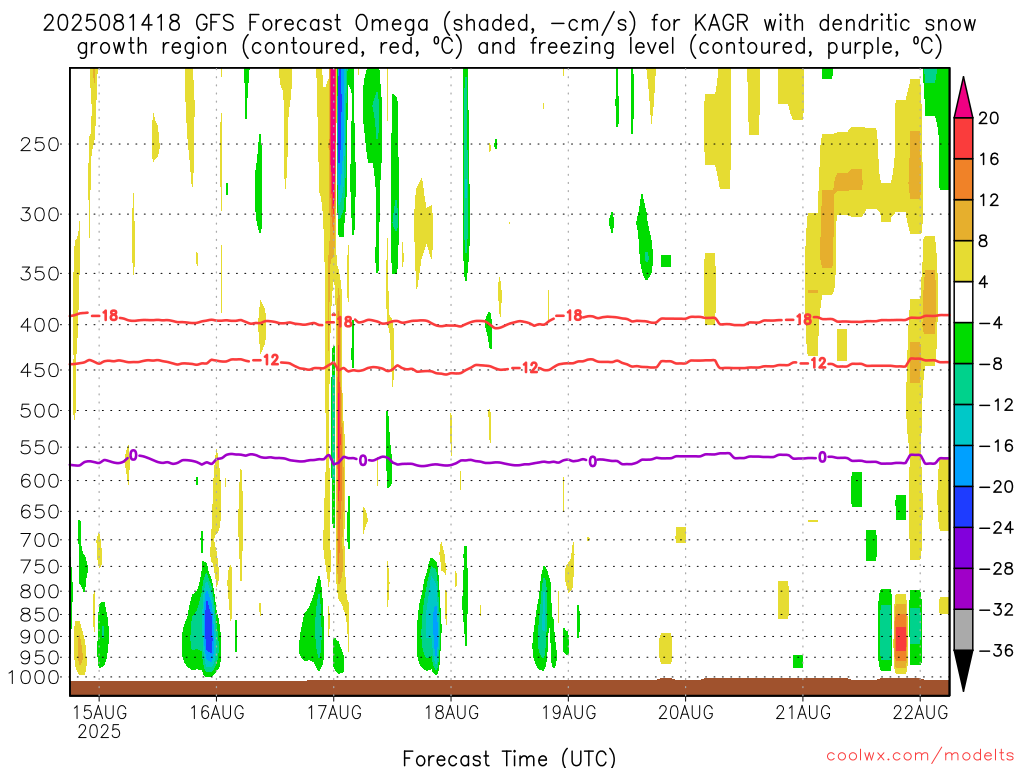Click the 950 pressure level label
The width and height of the screenshot is (1024, 768).
[x=39, y=658]
